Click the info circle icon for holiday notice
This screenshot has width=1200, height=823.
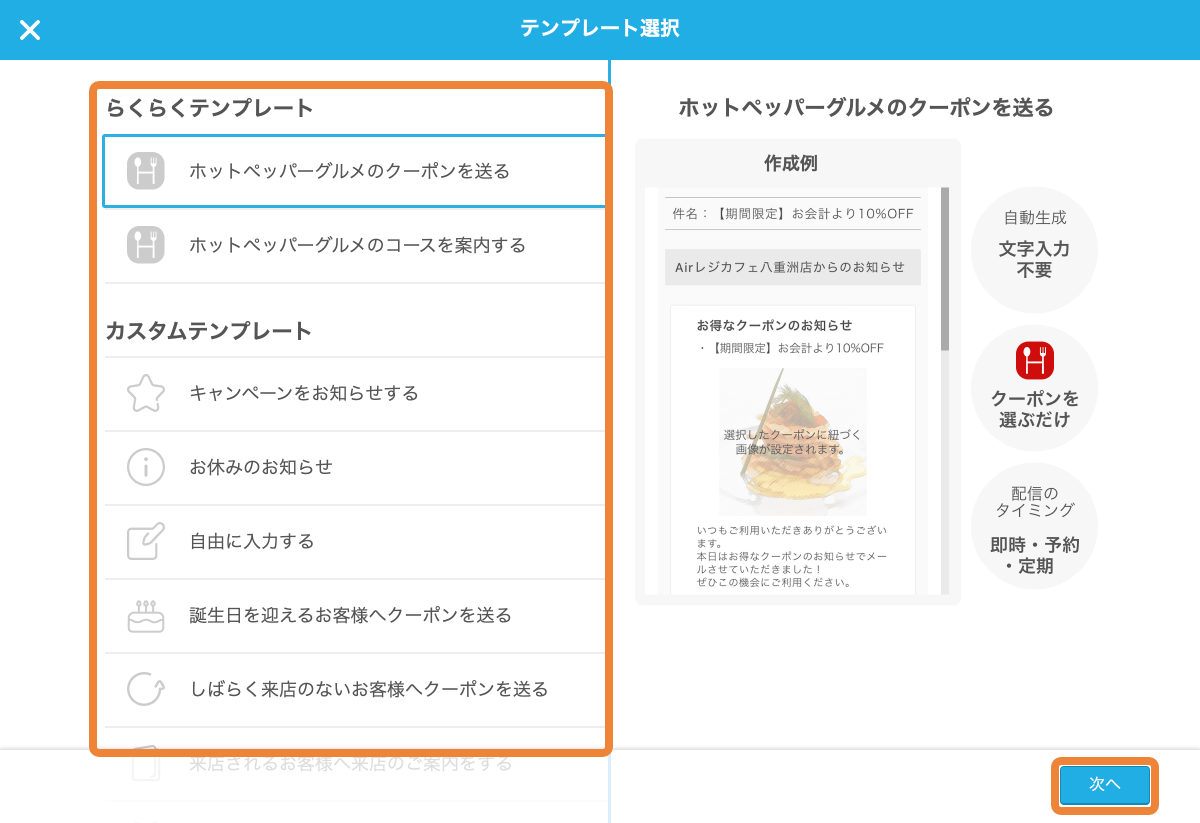(146, 467)
